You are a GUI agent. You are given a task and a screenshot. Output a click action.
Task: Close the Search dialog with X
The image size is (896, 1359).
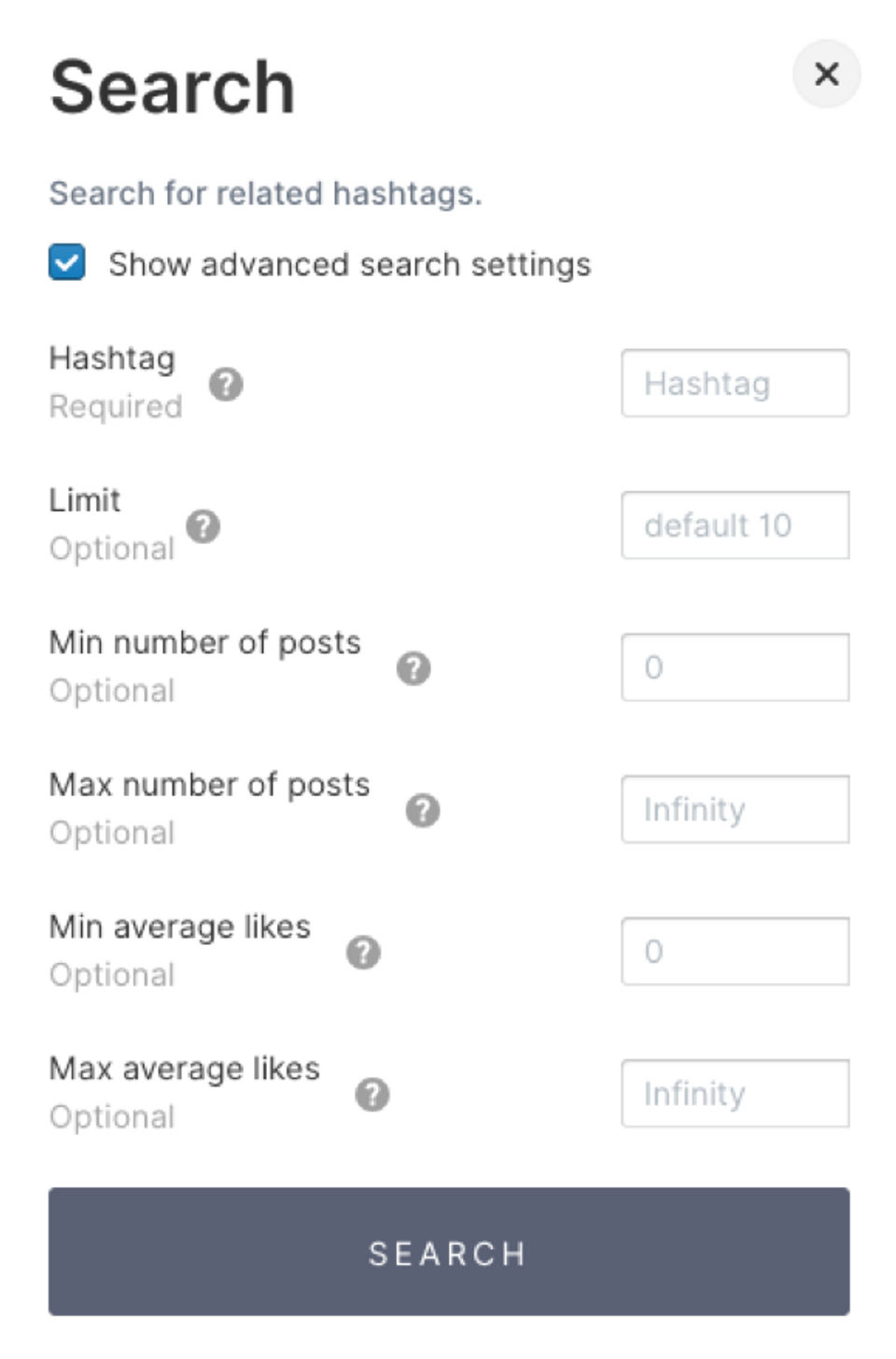[x=826, y=74]
